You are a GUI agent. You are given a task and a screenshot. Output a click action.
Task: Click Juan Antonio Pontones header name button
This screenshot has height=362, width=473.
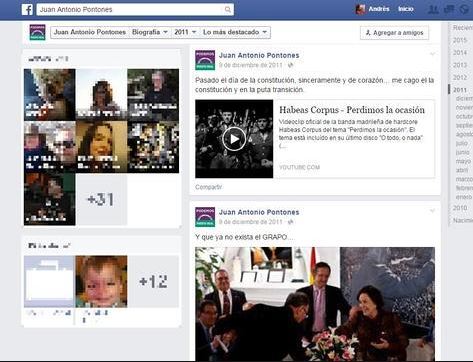(x=90, y=32)
